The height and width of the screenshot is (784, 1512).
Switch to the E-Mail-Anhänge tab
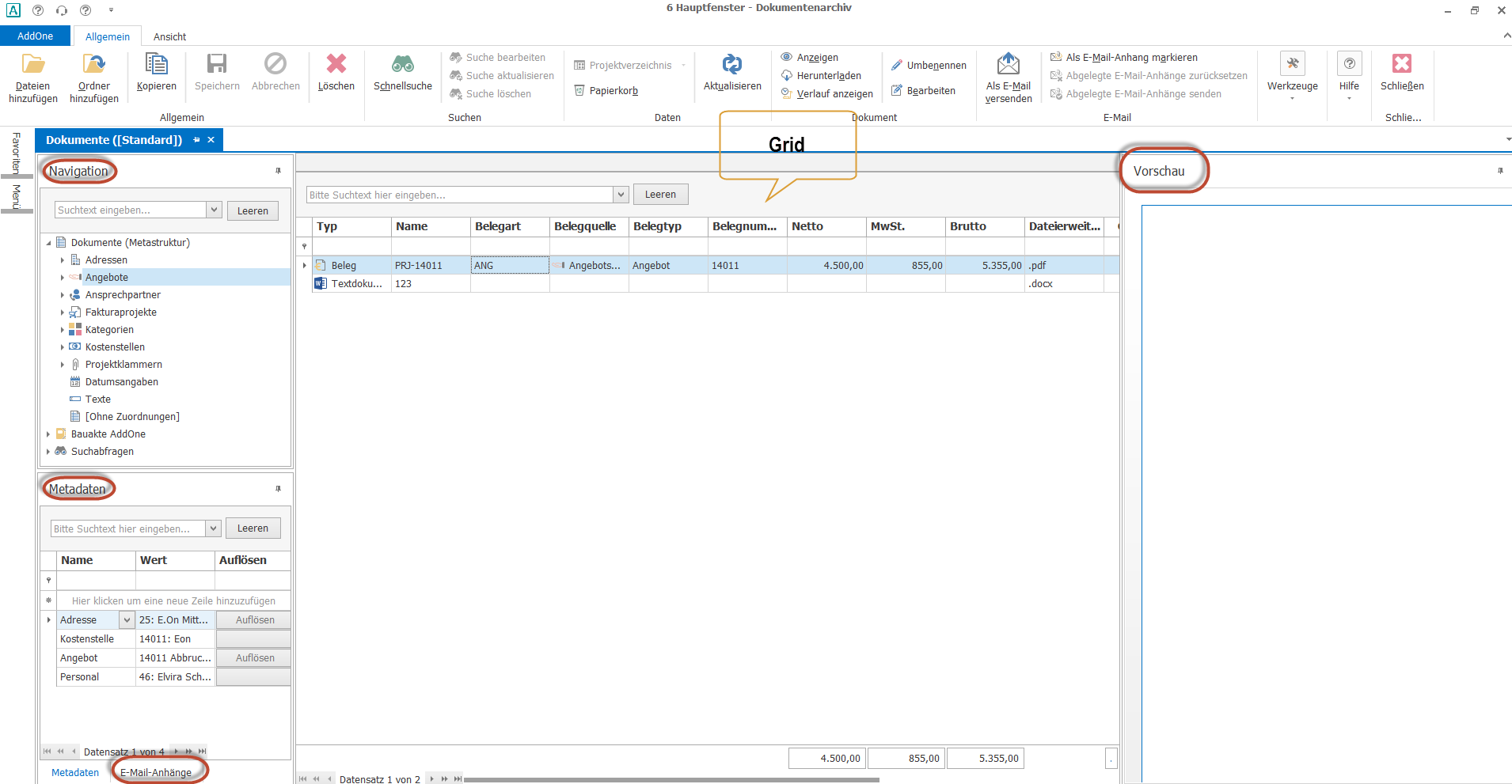[x=156, y=772]
